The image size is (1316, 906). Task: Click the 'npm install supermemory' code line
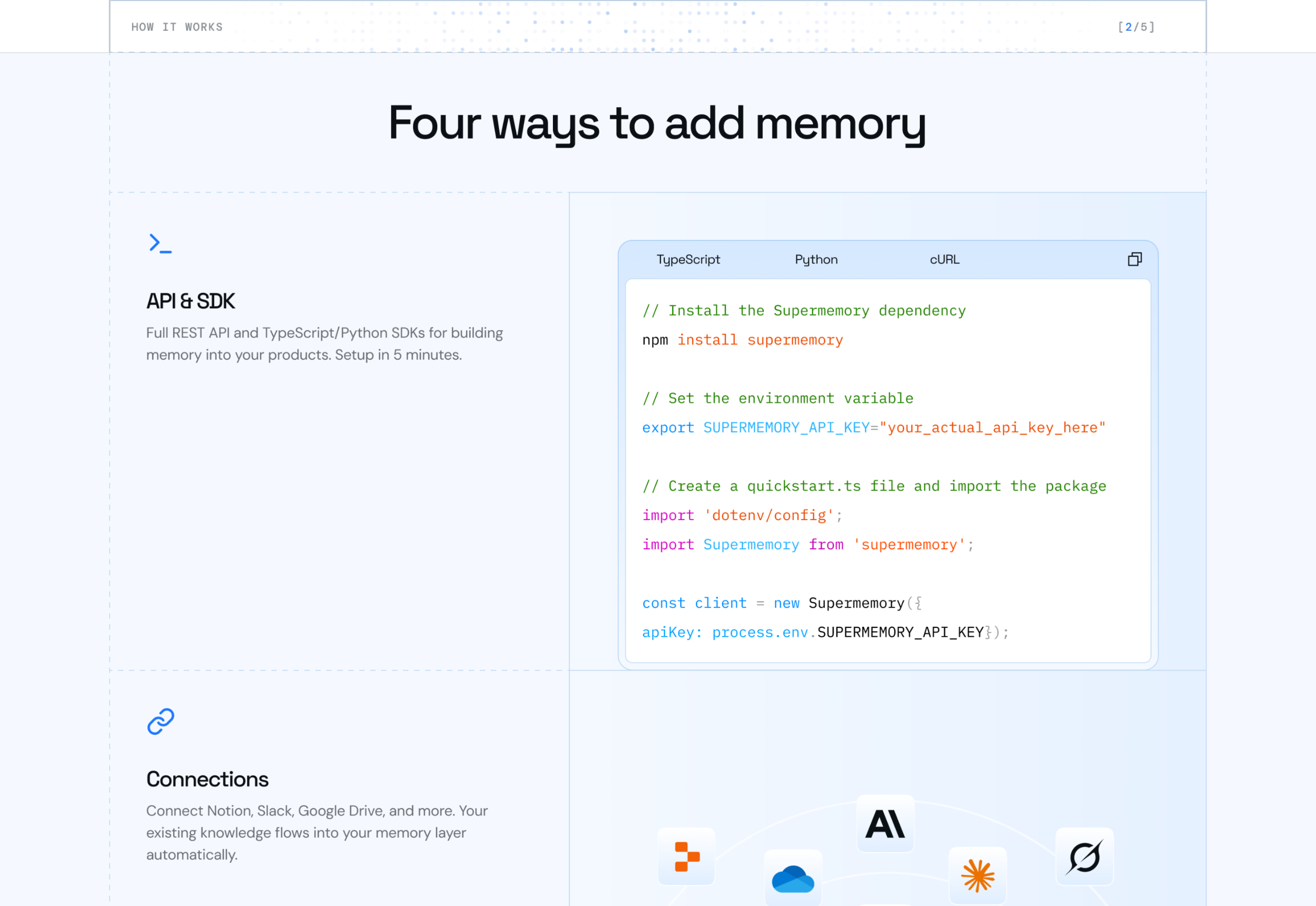tap(742, 340)
